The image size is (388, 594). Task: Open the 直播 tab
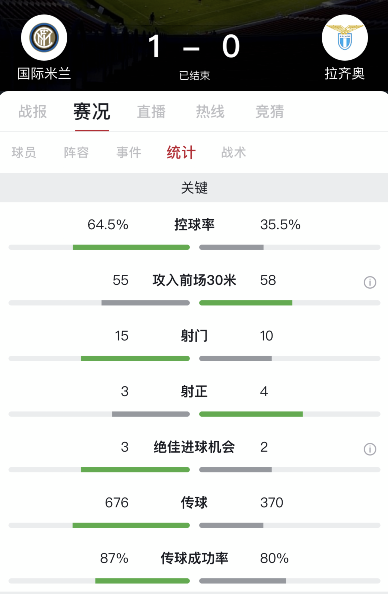coord(151,111)
